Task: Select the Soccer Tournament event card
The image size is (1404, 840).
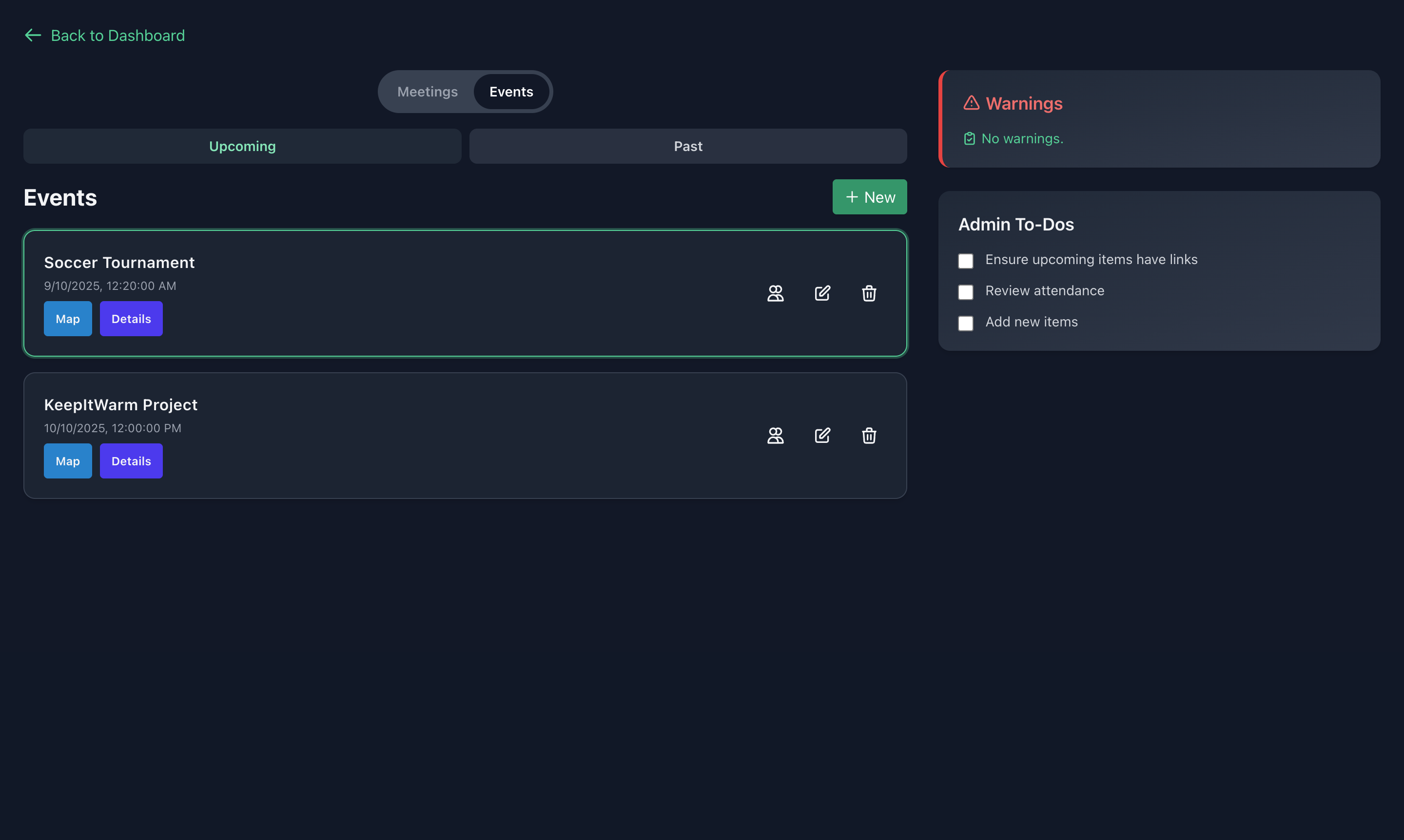Action: (453, 266)
